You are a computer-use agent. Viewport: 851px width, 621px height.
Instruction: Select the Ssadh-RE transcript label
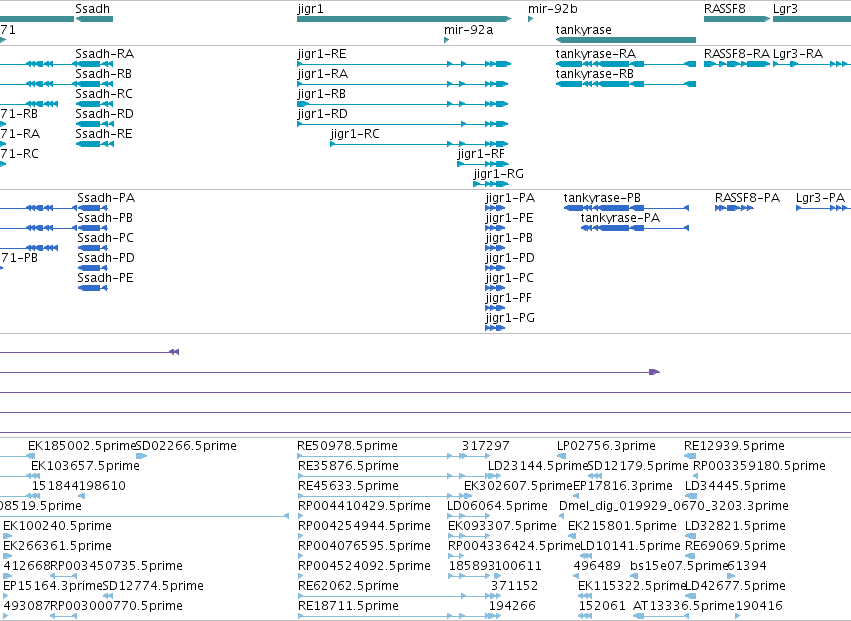click(104, 134)
